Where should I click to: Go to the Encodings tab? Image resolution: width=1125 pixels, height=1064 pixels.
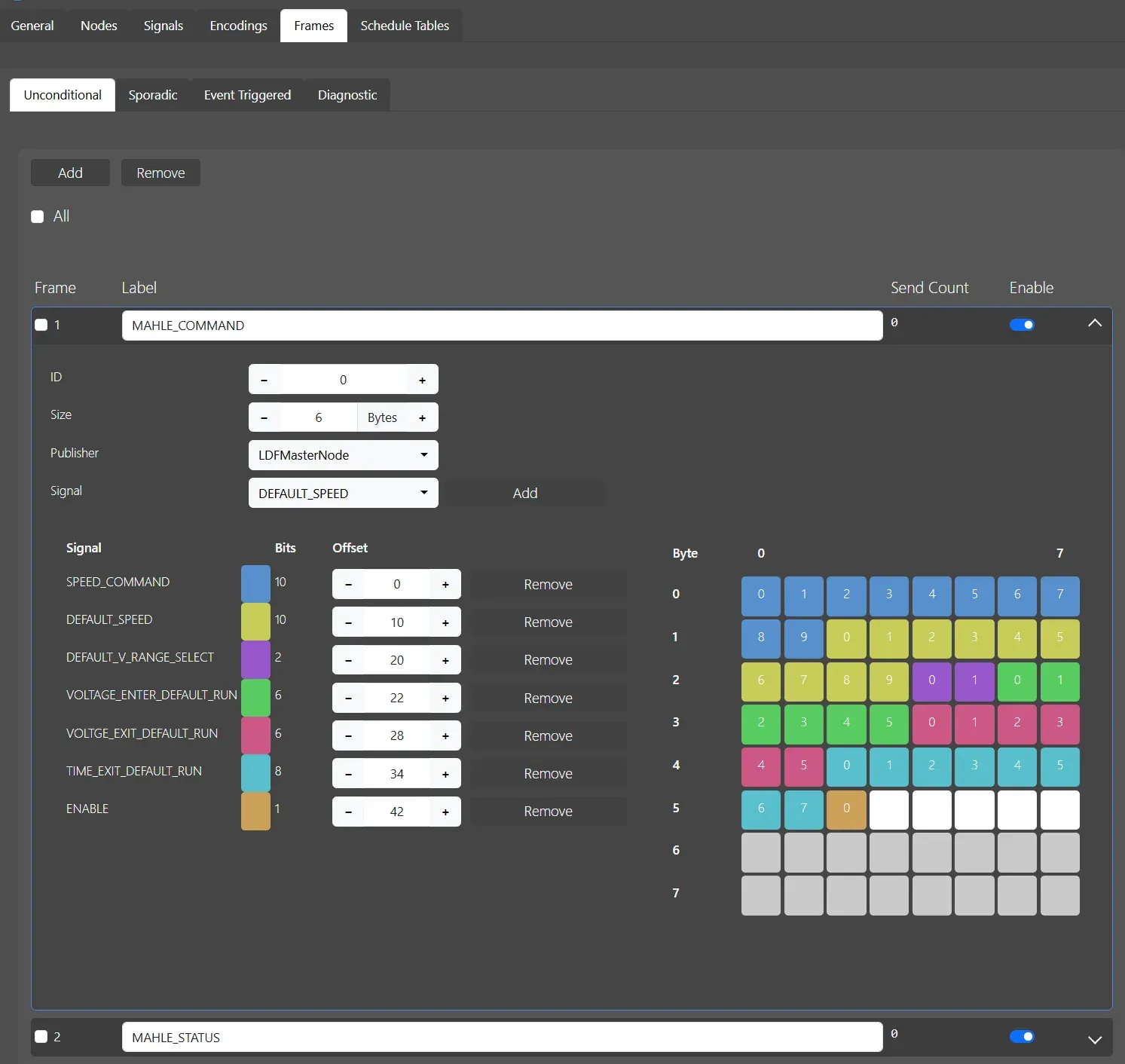(238, 26)
